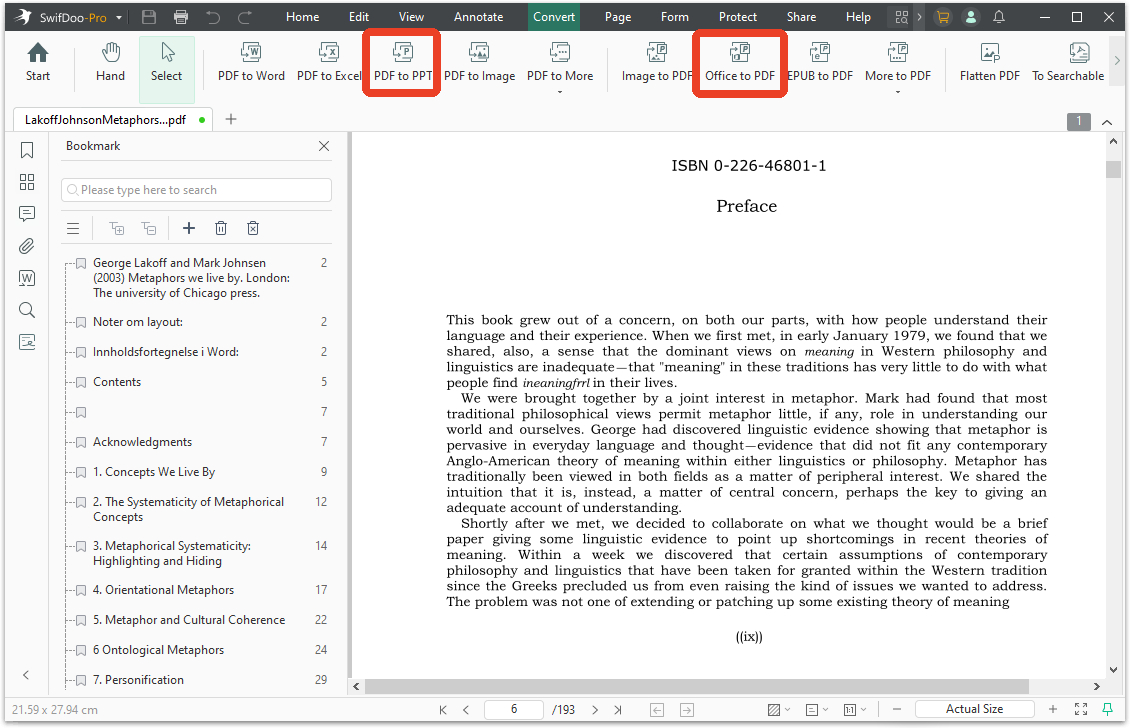Convert PDF to Image
Image resolution: width=1130 pixels, height=728 pixels.
coord(479,63)
